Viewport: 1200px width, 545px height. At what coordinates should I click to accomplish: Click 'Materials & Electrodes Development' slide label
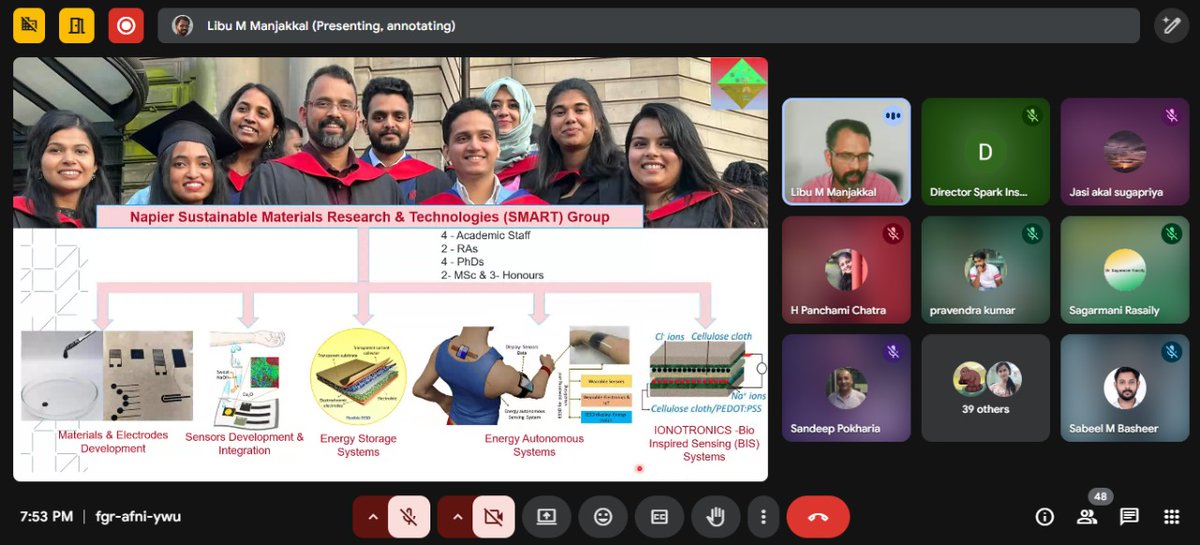(113, 441)
